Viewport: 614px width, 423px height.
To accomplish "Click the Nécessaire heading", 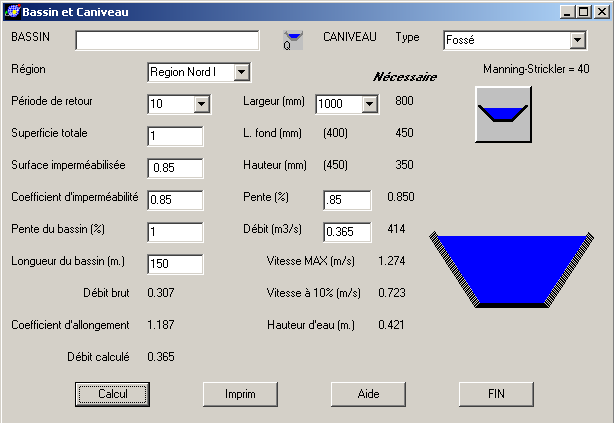I will click(x=405, y=76).
